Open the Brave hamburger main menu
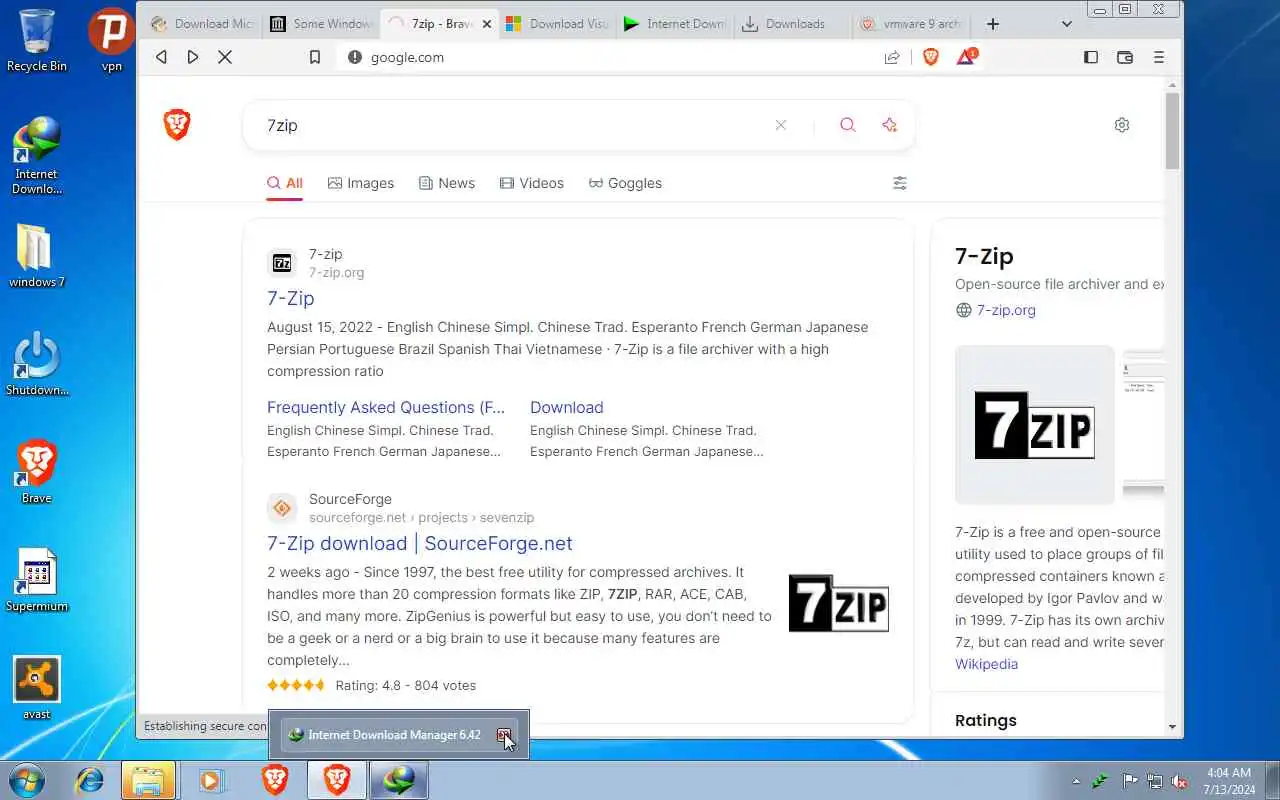 (x=1159, y=57)
